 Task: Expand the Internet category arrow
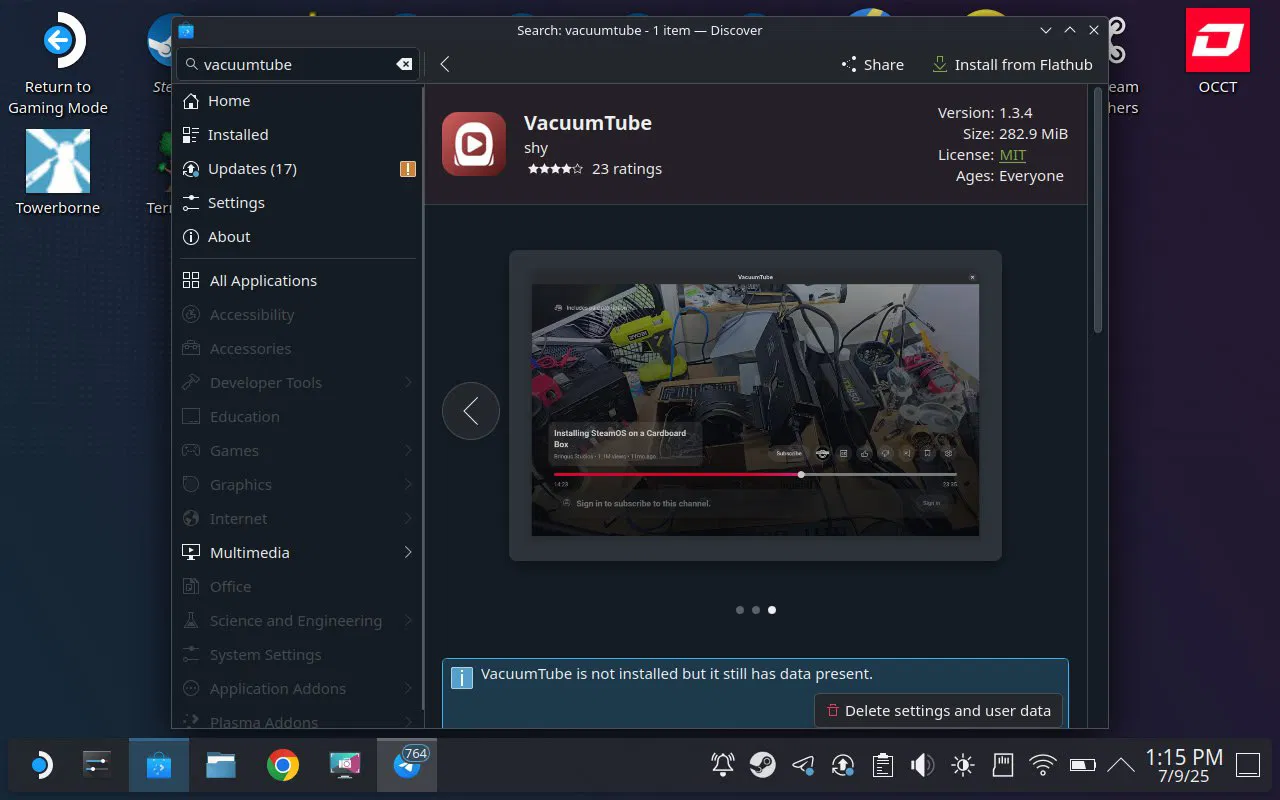(x=408, y=519)
